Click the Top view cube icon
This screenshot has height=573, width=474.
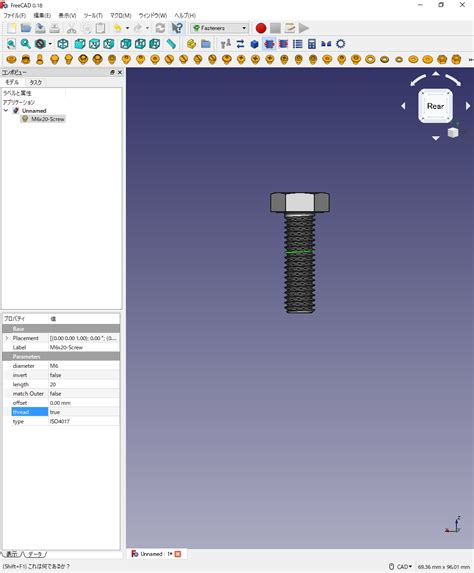[x=94, y=44]
